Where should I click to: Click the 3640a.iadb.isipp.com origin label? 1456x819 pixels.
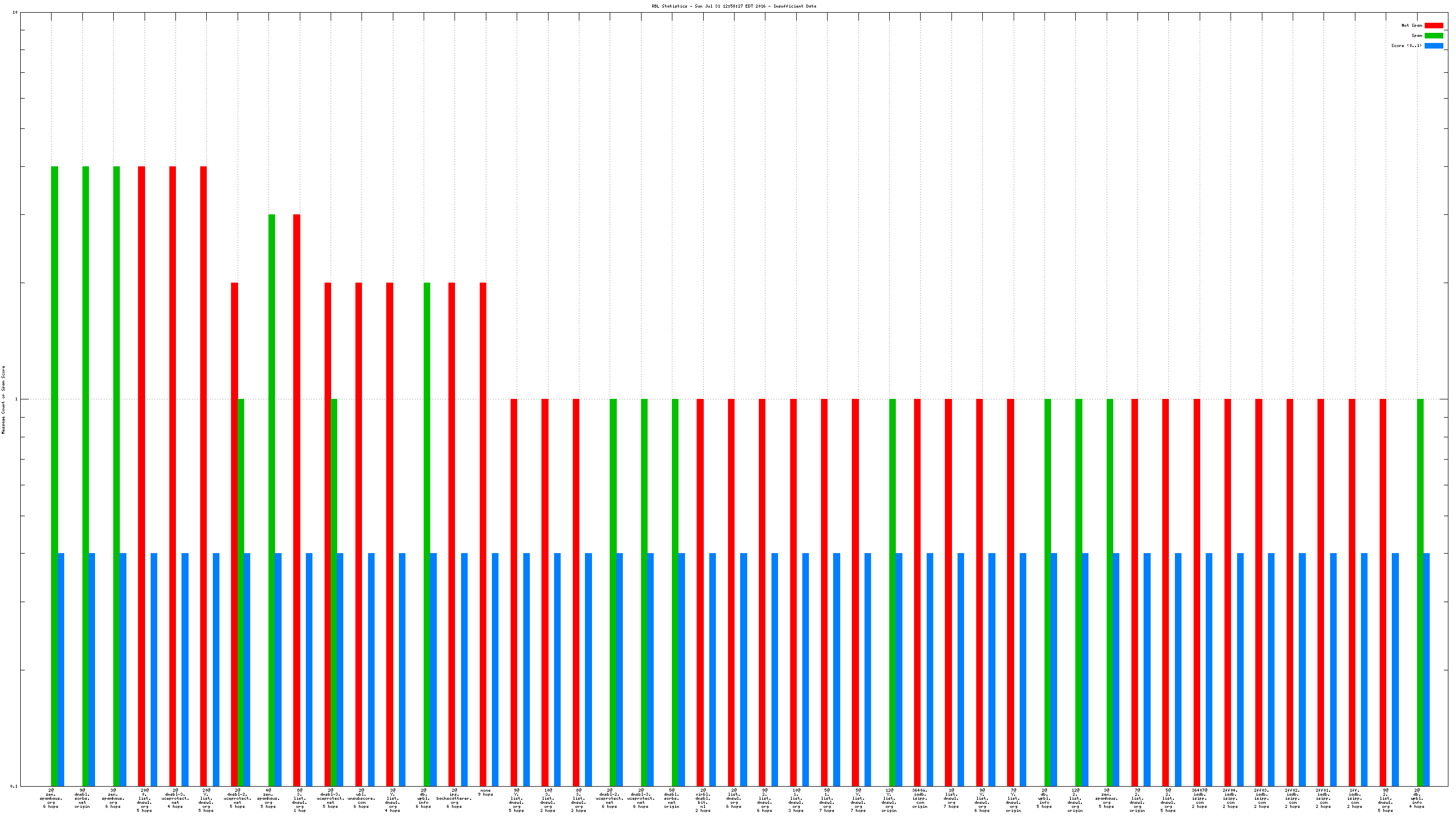pos(920,798)
